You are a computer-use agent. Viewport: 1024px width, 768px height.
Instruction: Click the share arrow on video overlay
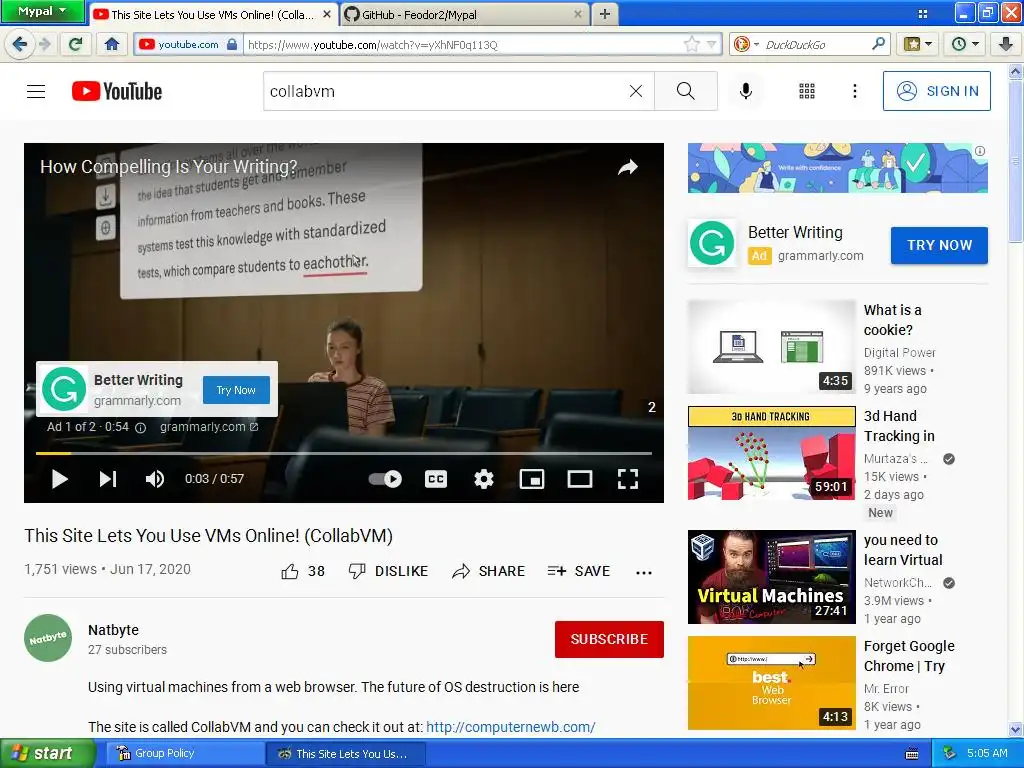[x=628, y=168]
